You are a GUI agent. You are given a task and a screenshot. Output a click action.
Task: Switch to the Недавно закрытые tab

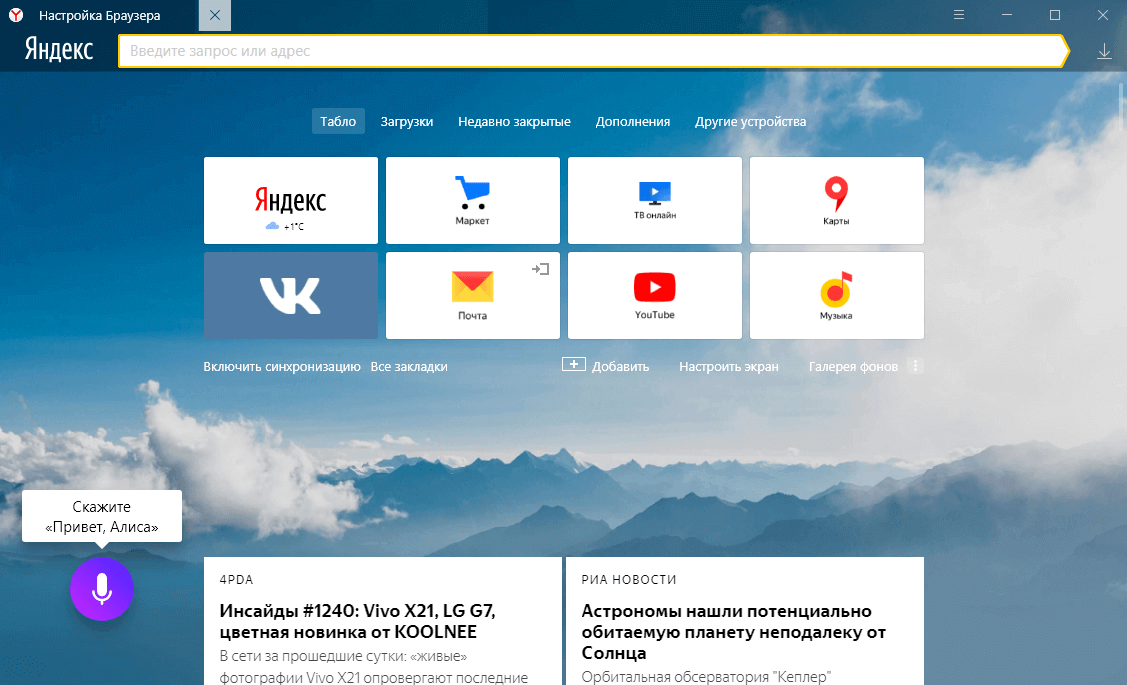click(x=514, y=122)
